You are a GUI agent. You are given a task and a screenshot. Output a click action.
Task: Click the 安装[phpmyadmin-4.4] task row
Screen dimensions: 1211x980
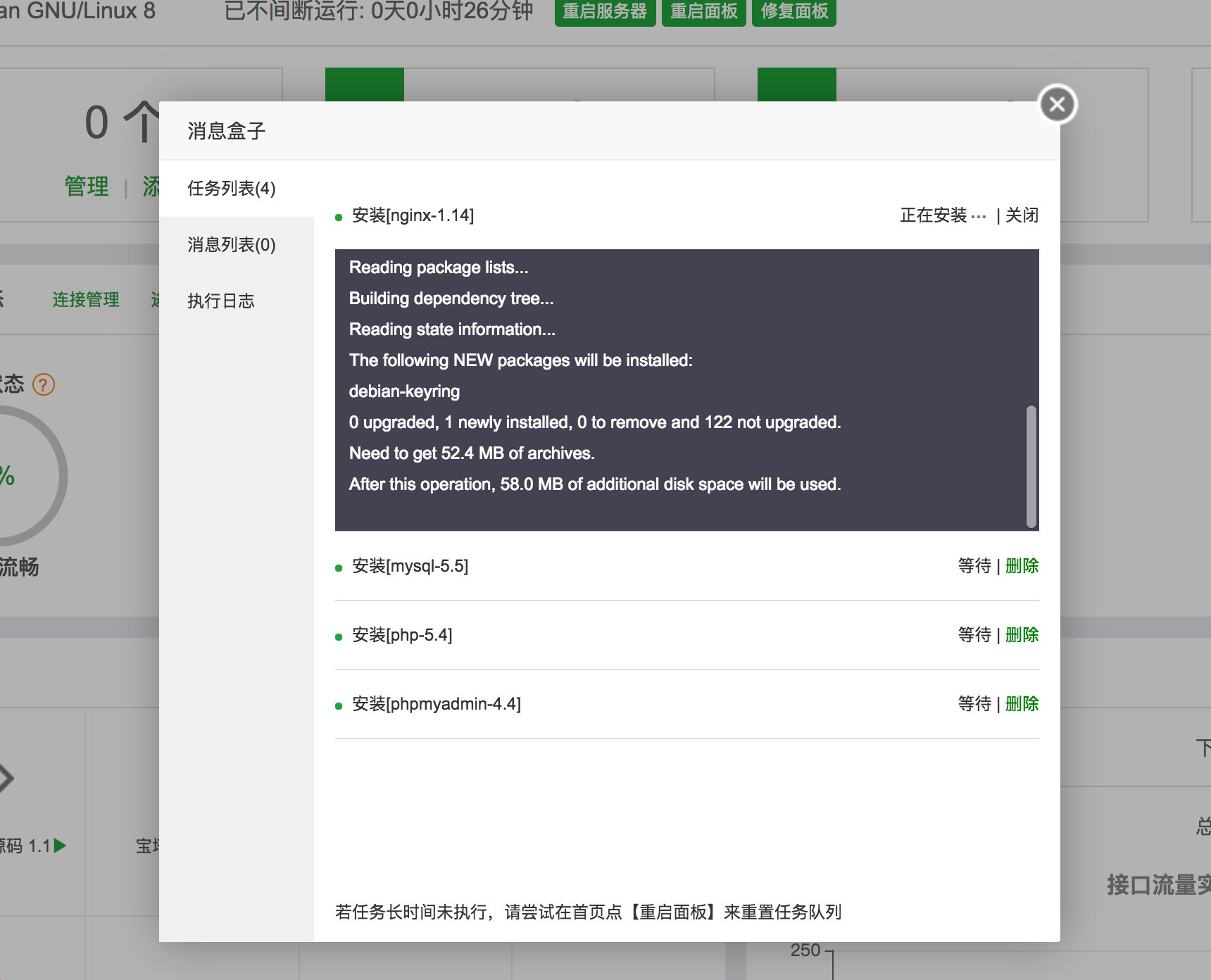(687, 704)
